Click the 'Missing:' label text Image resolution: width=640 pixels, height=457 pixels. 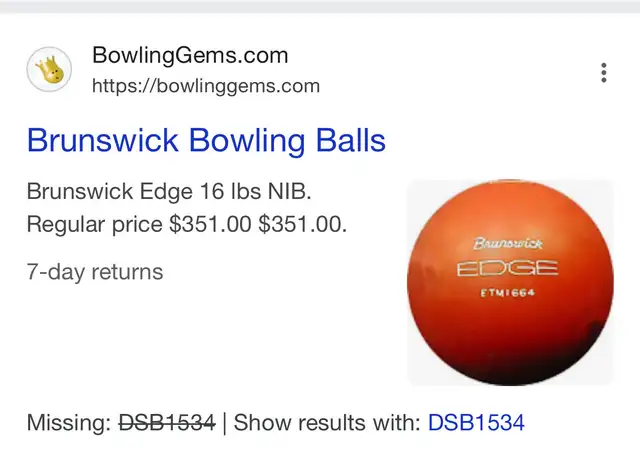click(x=69, y=422)
